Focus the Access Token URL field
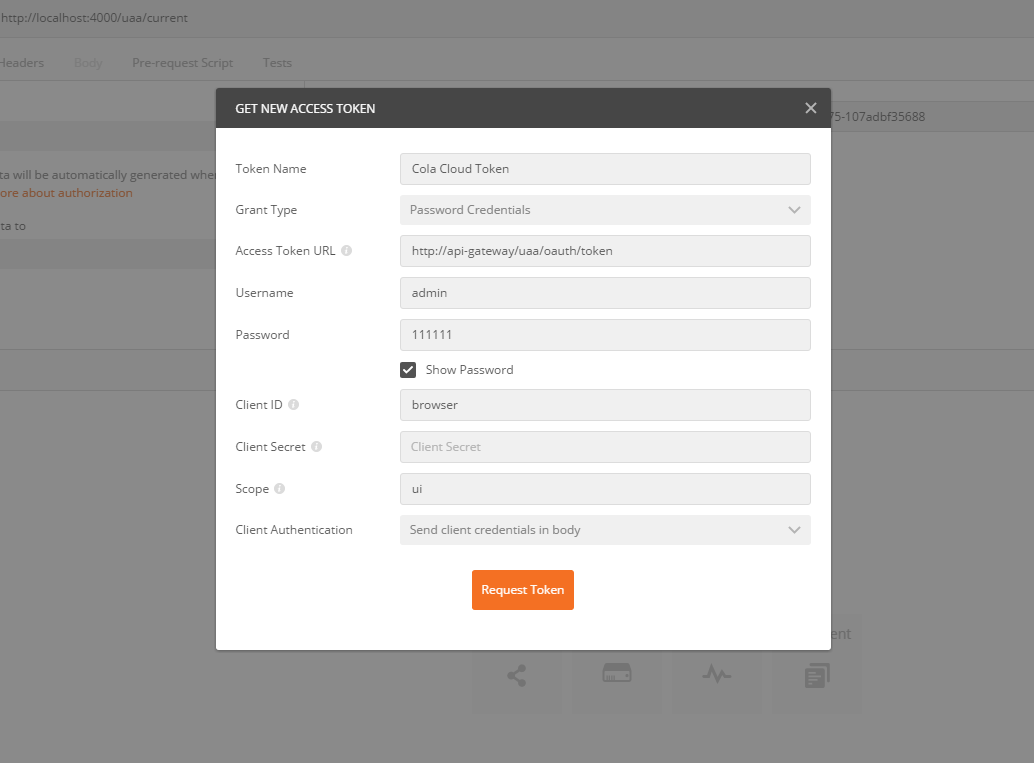1034x763 pixels. [x=605, y=251]
